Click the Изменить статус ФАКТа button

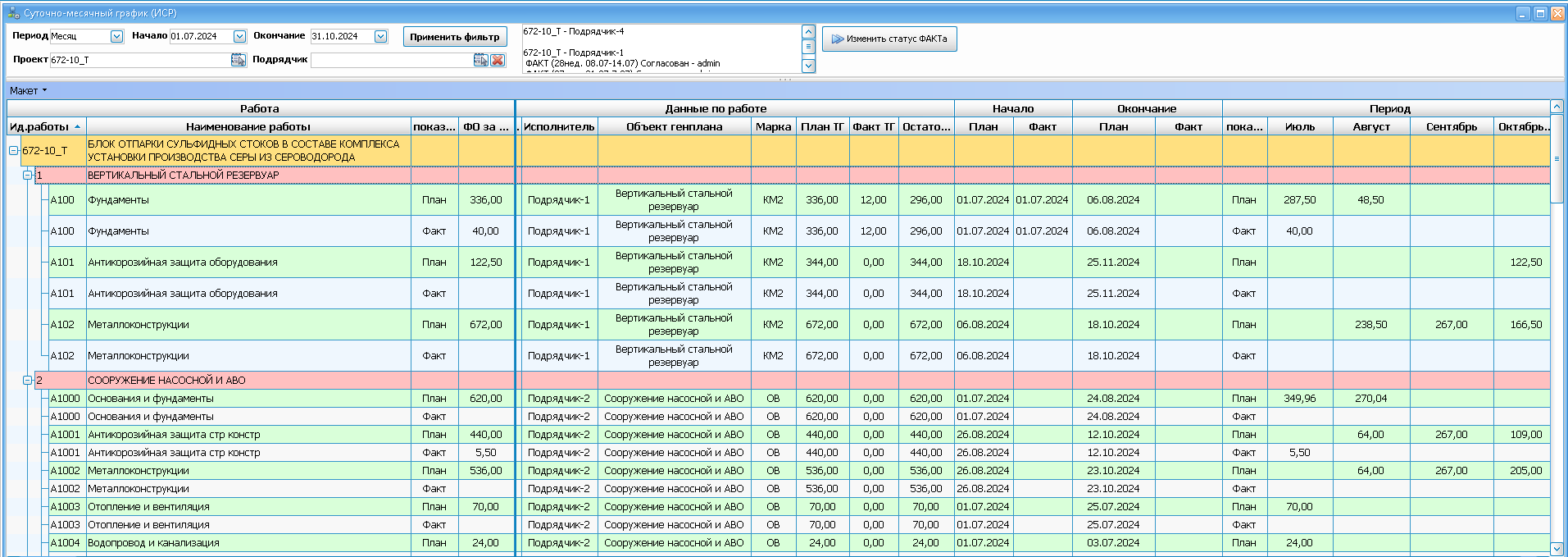click(x=889, y=39)
